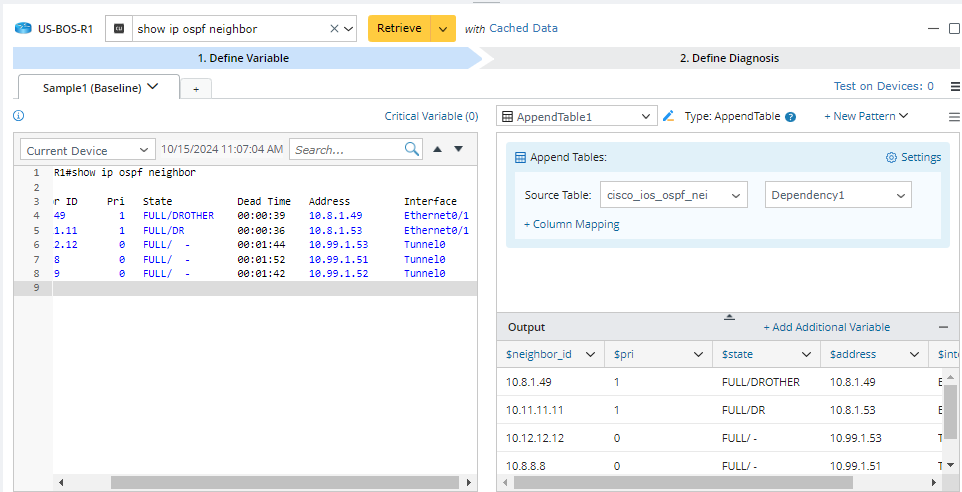962x492 pixels.
Task: Click the + Add Additional Variable link
Action: (x=826, y=327)
